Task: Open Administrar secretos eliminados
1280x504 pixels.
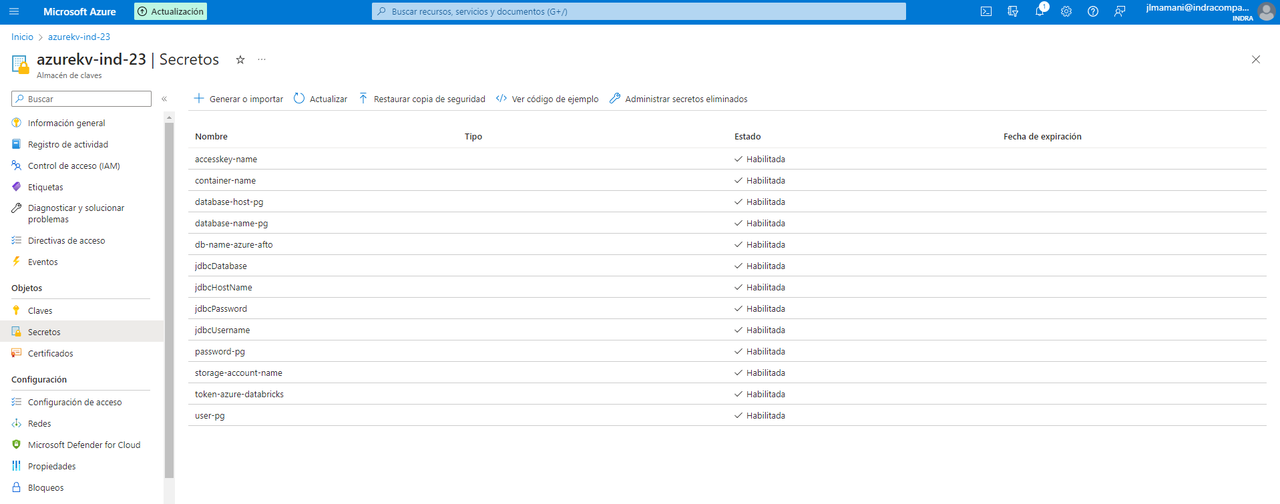Action: click(x=678, y=99)
